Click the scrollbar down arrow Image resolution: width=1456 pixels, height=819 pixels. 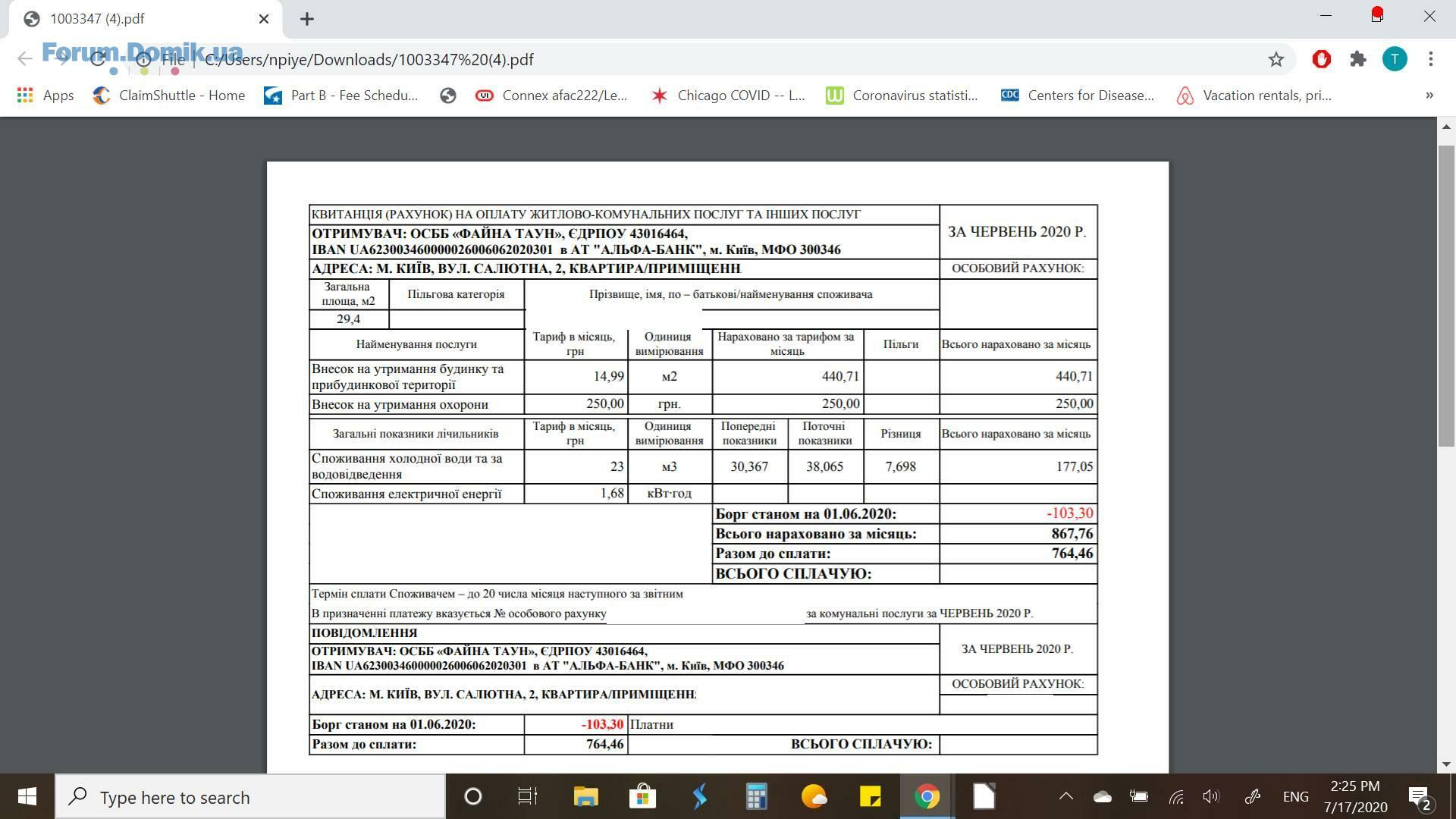click(1446, 764)
